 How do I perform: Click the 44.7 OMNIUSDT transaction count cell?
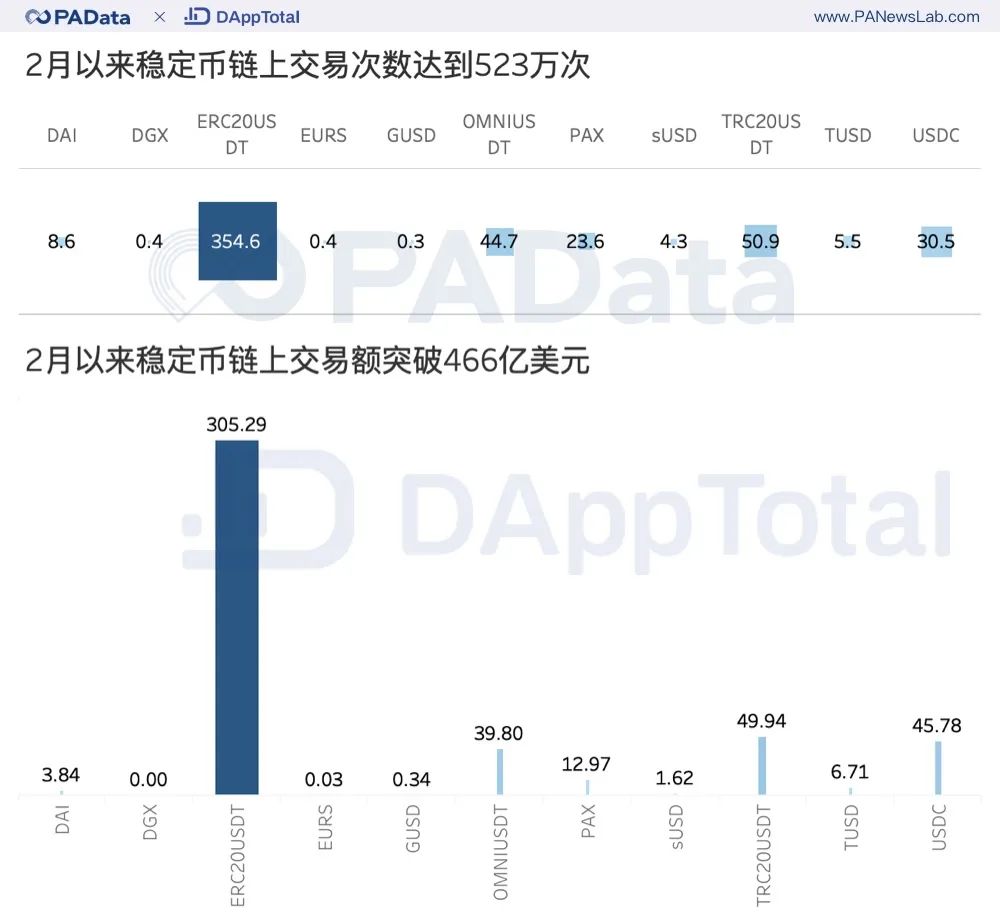(499, 241)
